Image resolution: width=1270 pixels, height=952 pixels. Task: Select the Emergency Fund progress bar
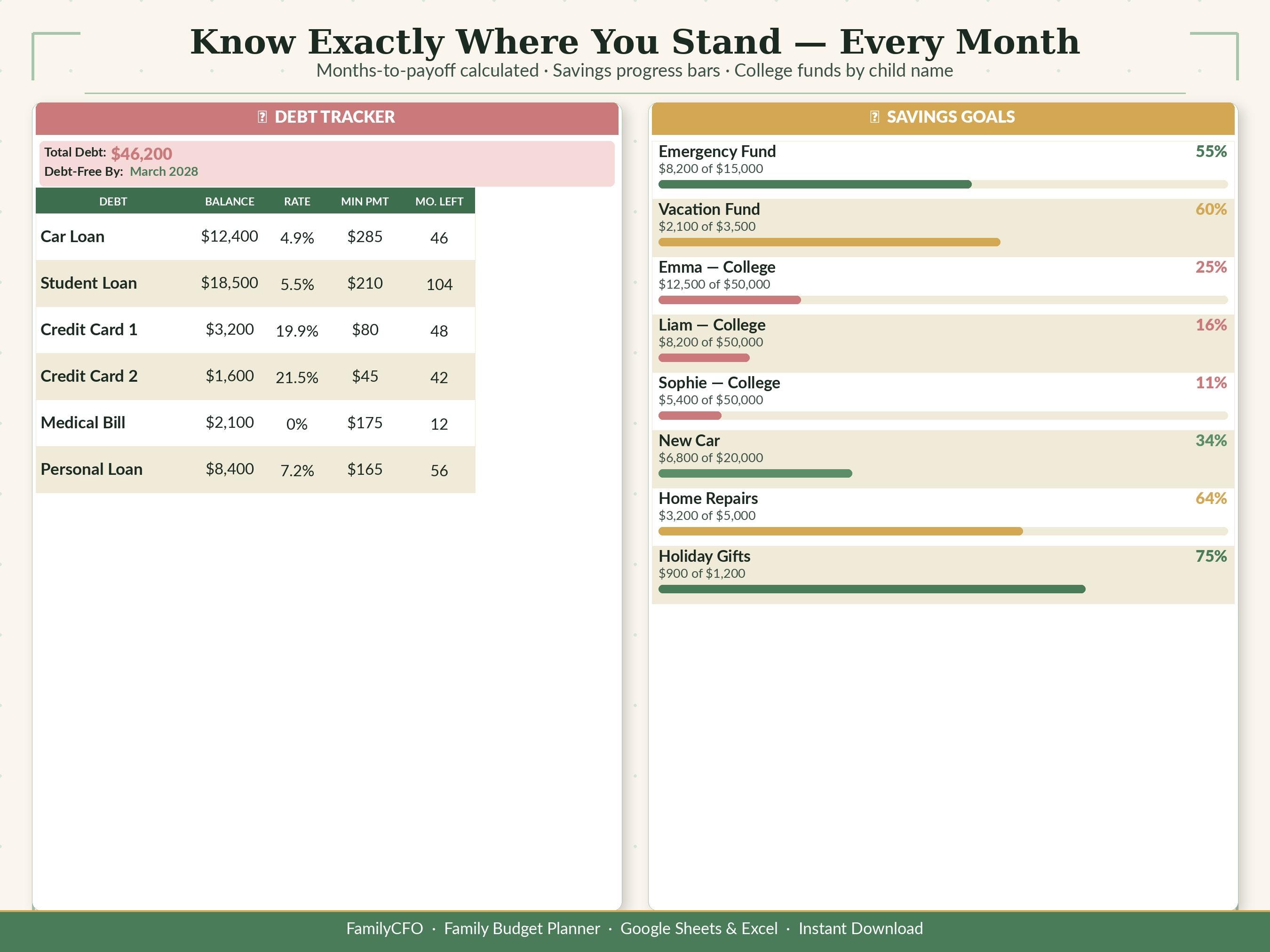(x=943, y=184)
